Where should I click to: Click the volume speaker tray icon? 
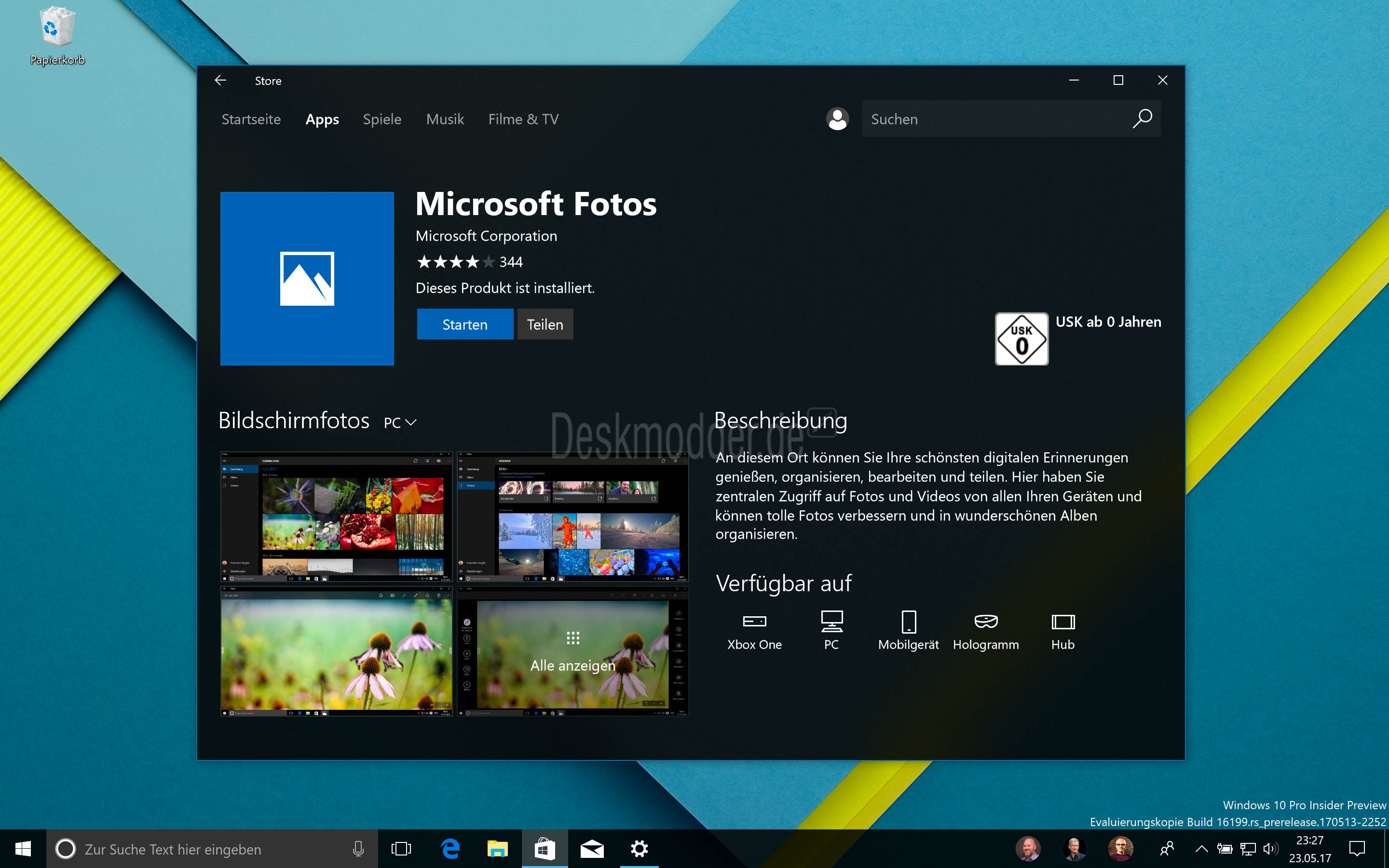(x=1271, y=849)
